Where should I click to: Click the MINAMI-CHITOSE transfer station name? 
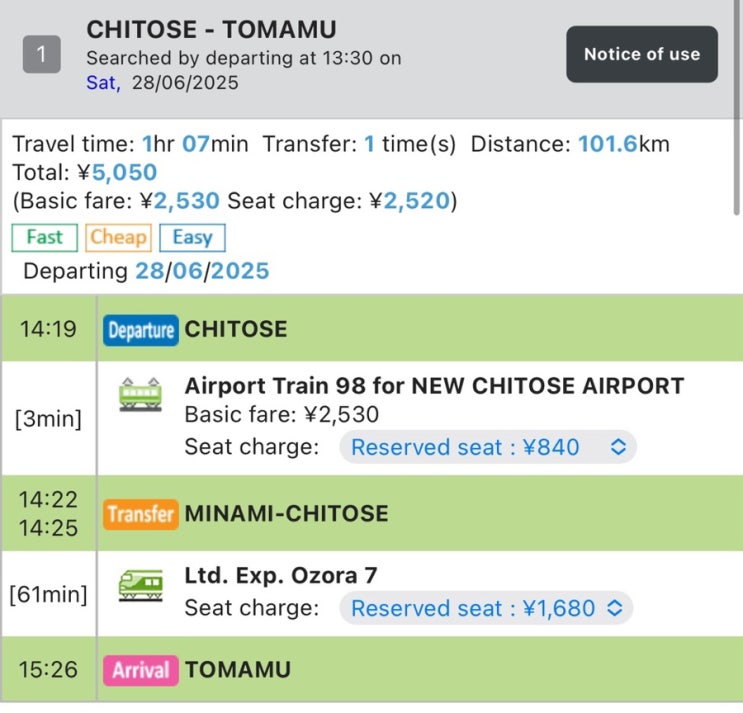286,514
